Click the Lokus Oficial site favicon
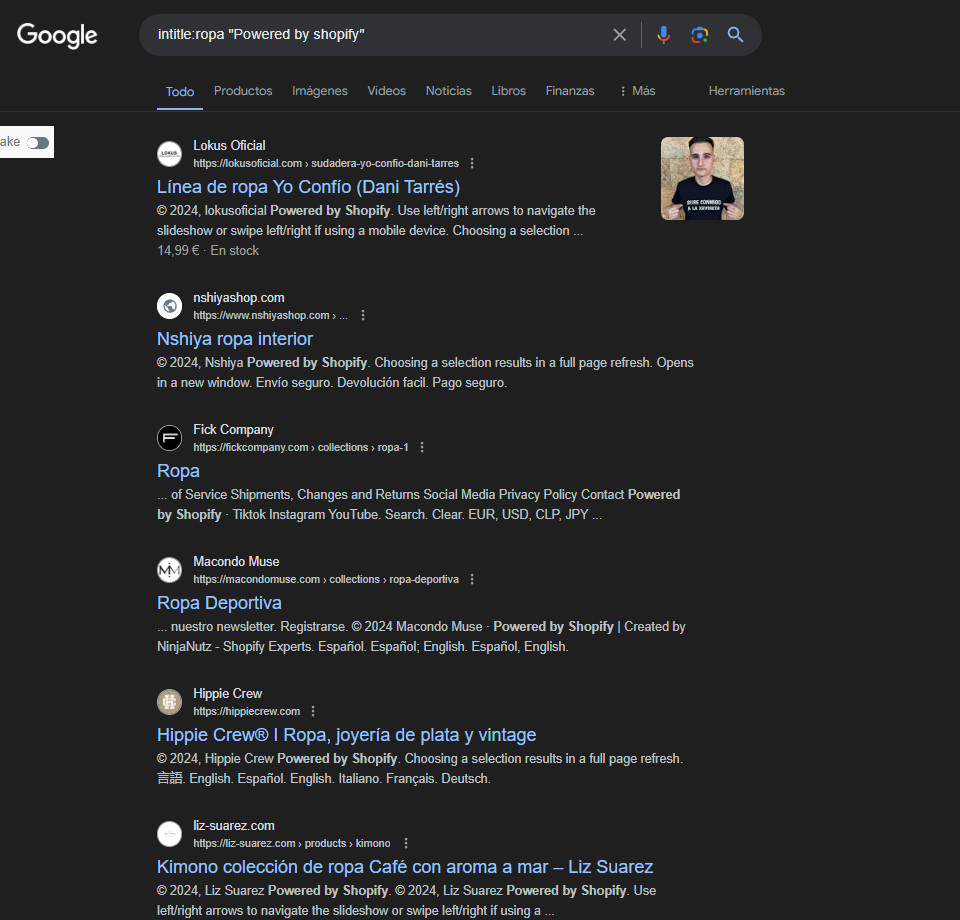The image size is (960, 920). pyautogui.click(x=169, y=154)
